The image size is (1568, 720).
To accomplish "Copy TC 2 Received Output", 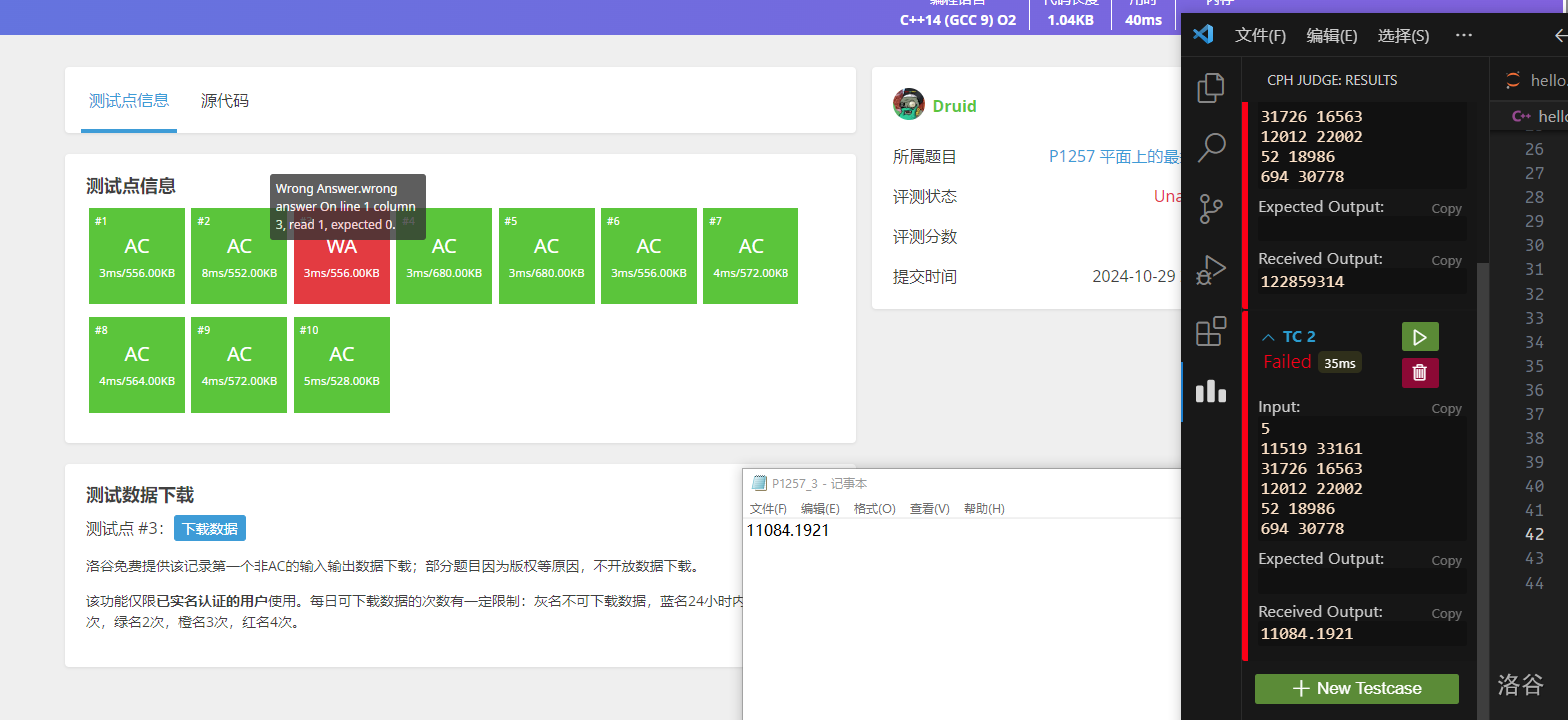I will point(1445,613).
